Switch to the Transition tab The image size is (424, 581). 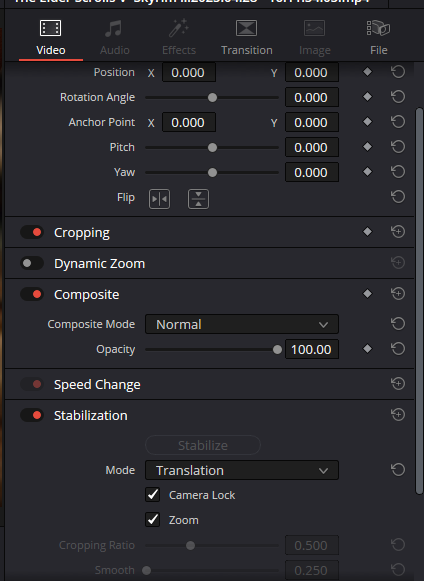[246, 38]
